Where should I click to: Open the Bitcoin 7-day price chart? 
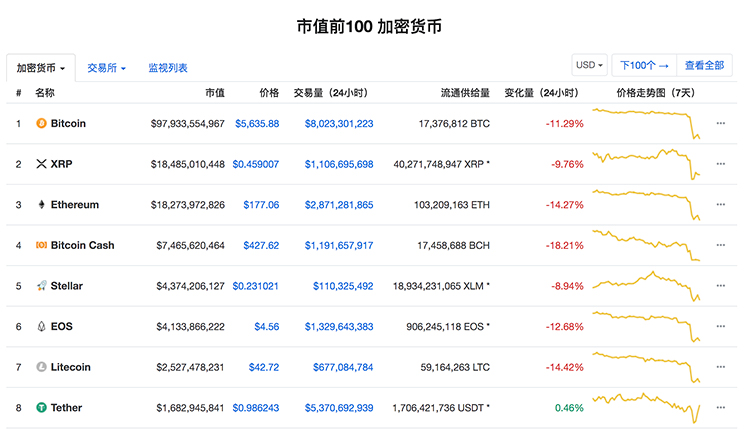coord(646,123)
